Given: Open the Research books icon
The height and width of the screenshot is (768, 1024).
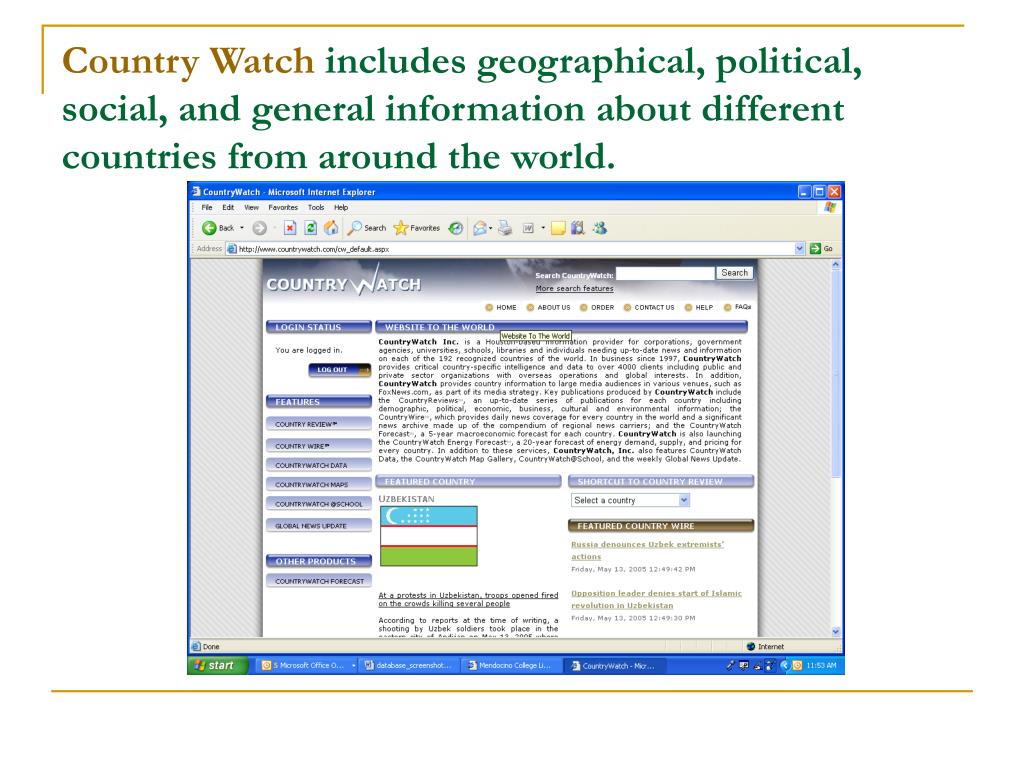Looking at the screenshot, I should pyautogui.click(x=577, y=228).
